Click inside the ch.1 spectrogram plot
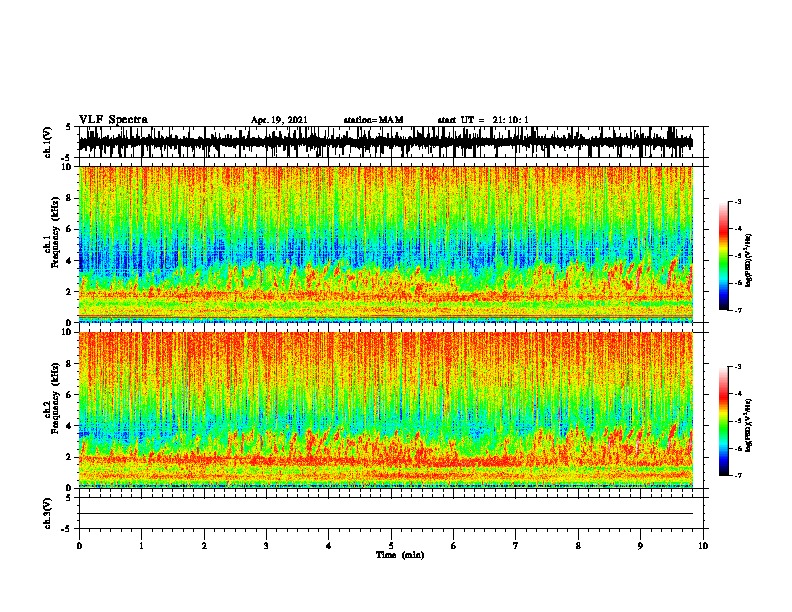792x612 pixels. 386,244
